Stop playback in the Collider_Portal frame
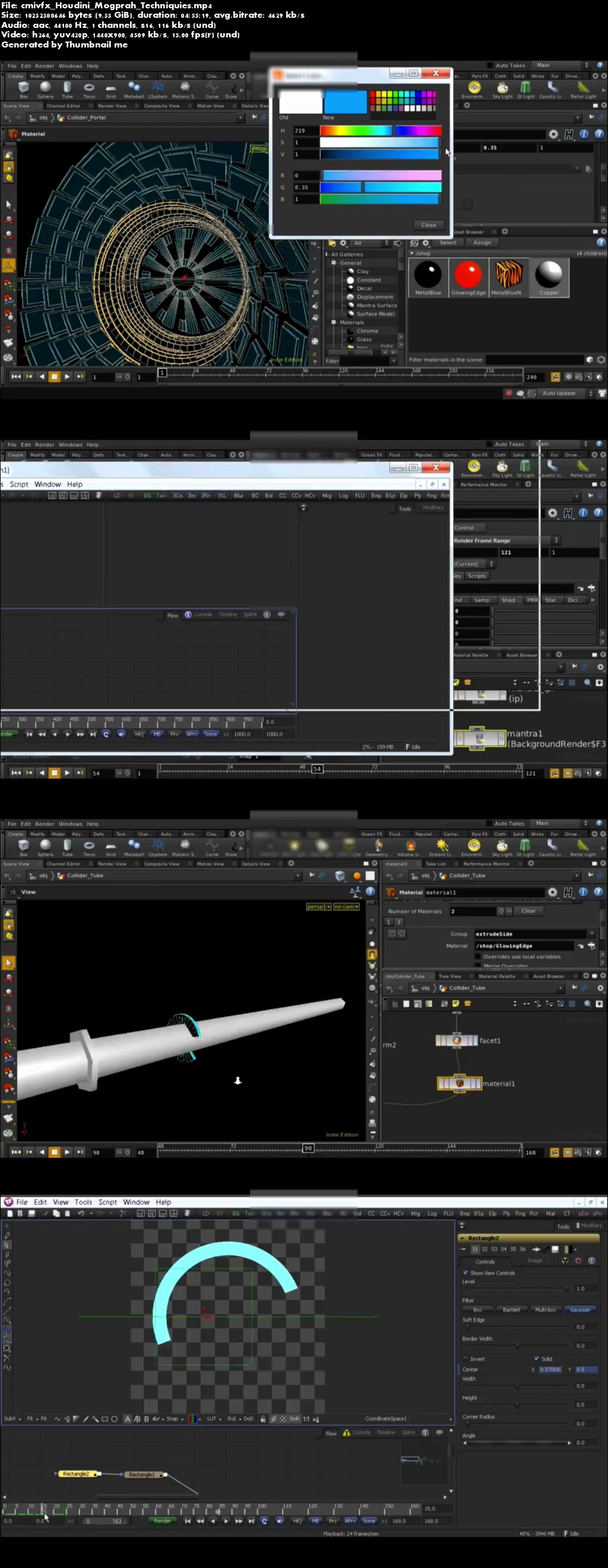608x1568 pixels. [x=54, y=377]
